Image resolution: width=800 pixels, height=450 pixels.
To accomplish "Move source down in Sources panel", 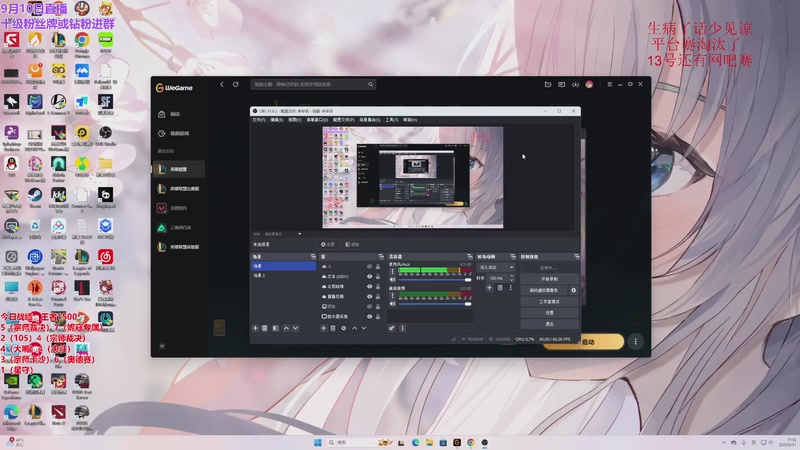I will pyautogui.click(x=364, y=328).
